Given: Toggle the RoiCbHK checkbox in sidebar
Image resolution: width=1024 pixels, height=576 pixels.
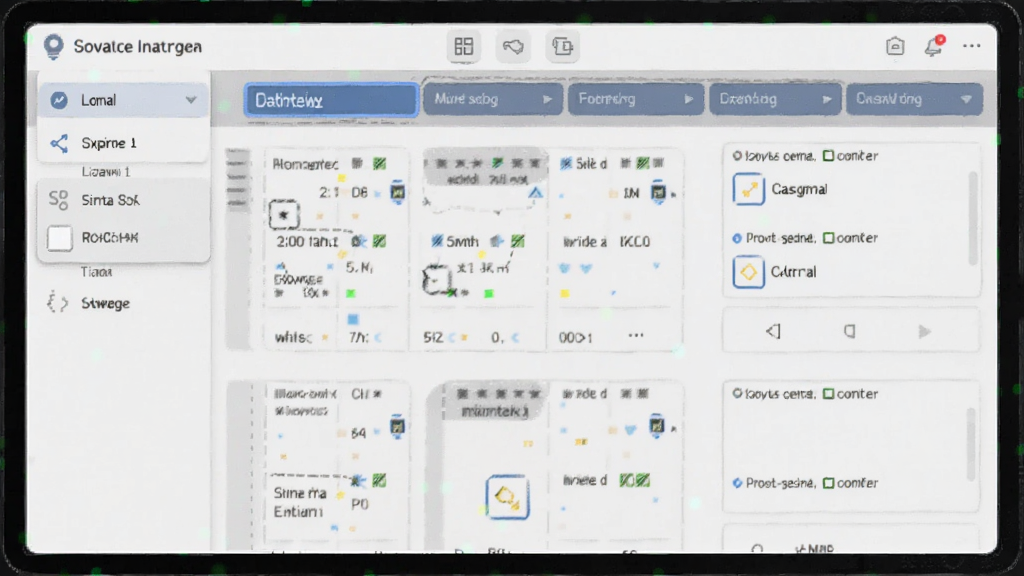Looking at the screenshot, I should click(59, 238).
